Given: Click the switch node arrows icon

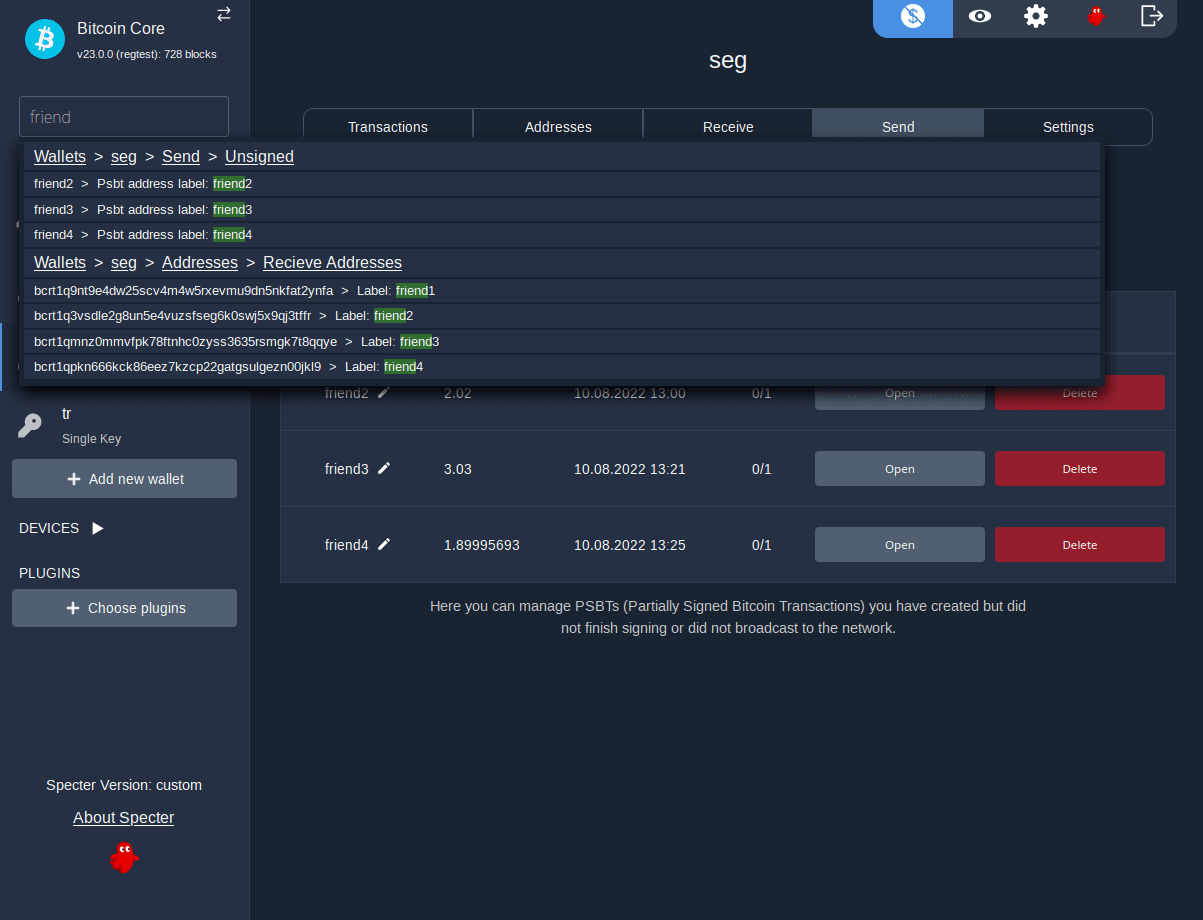Looking at the screenshot, I should 224,14.
